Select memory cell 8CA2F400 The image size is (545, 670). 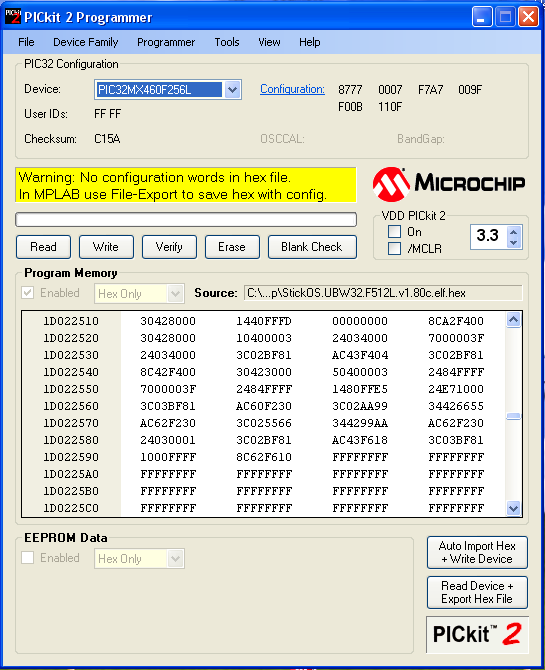pyautogui.click(x=456, y=321)
